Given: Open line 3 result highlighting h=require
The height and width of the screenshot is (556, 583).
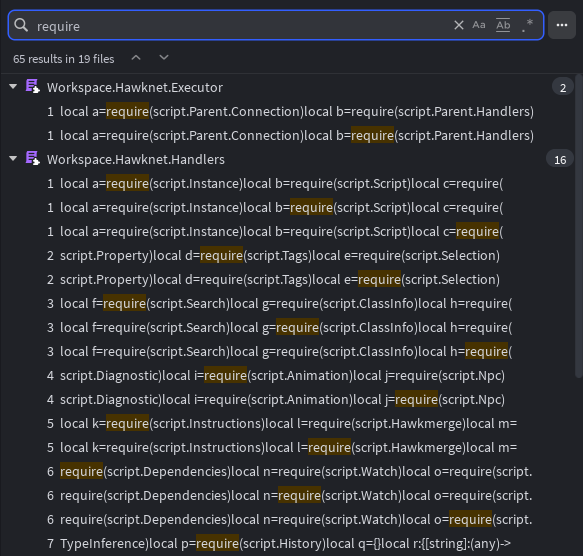Looking at the screenshot, I should (279, 351).
